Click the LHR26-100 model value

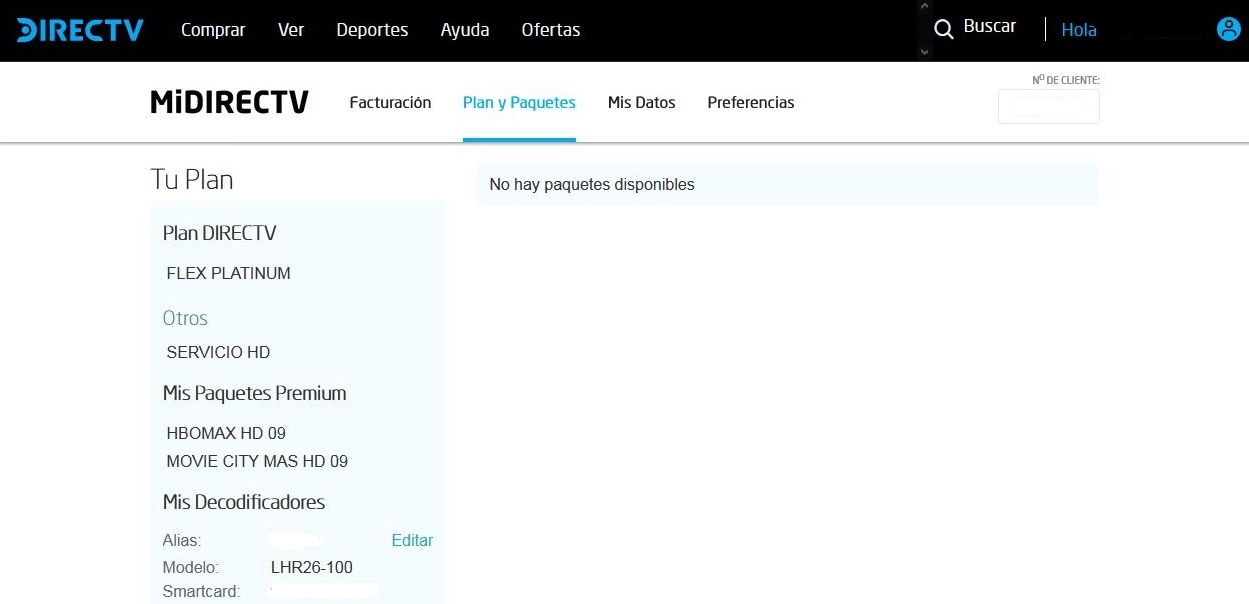click(x=312, y=567)
